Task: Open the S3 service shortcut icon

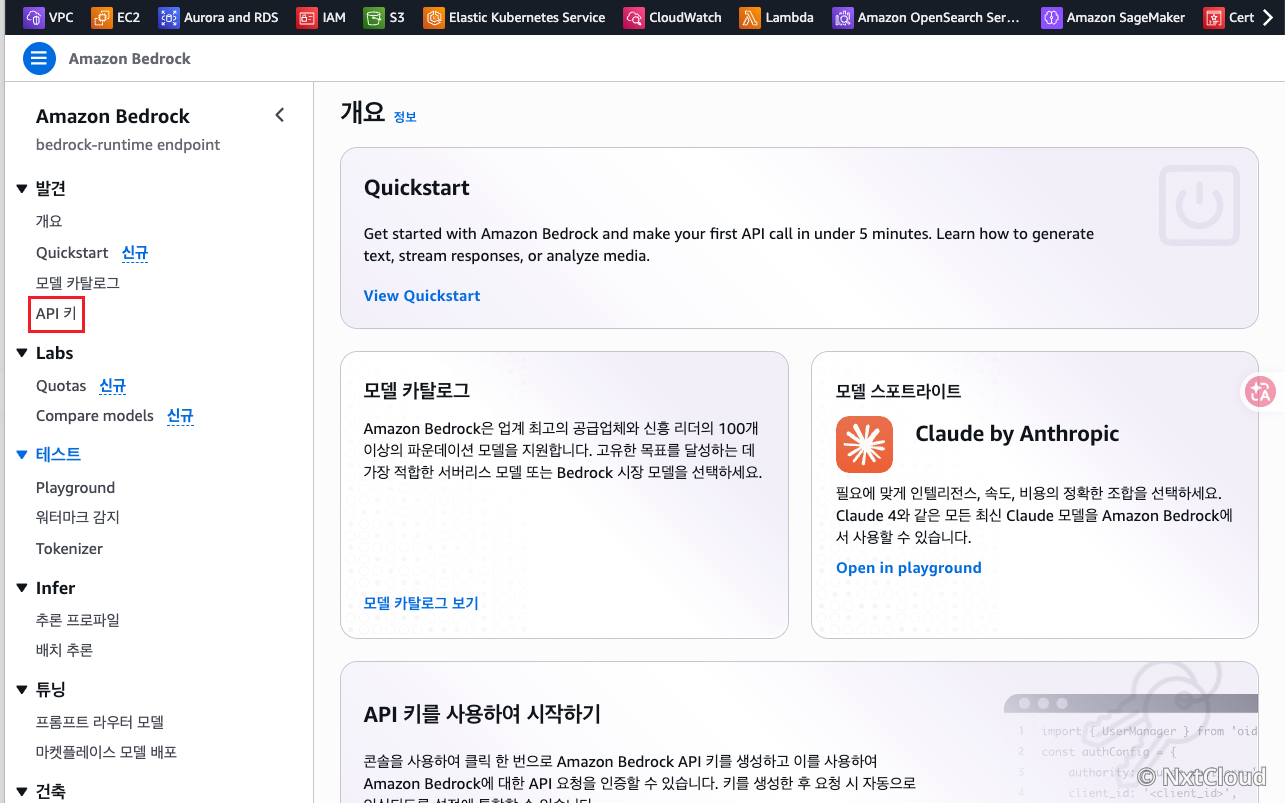Action: (x=374, y=17)
